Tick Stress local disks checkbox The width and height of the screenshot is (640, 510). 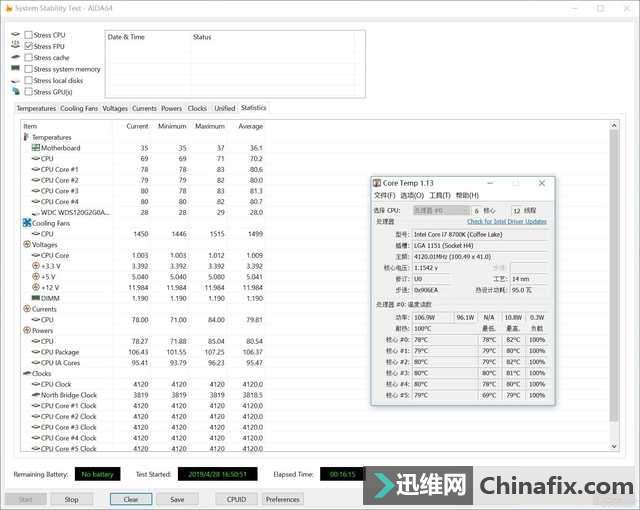[x=28, y=81]
